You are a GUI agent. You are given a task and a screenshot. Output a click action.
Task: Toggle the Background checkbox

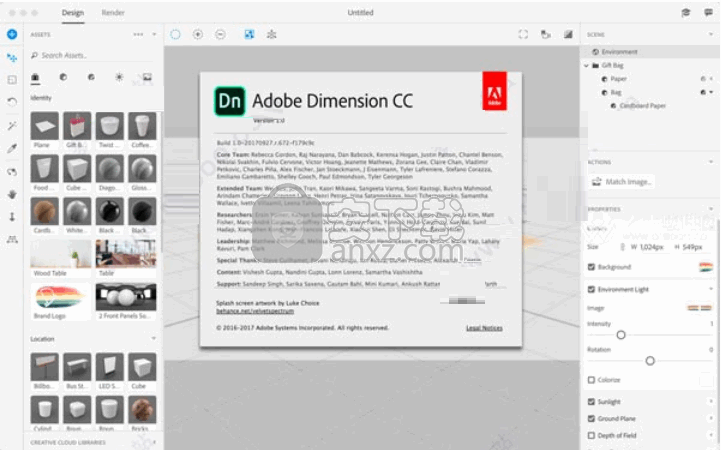click(591, 267)
